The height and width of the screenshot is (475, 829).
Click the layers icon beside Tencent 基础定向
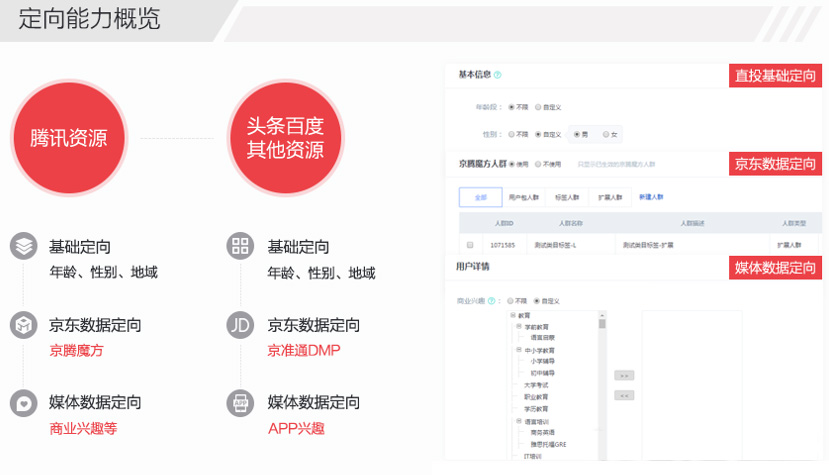(x=23, y=246)
